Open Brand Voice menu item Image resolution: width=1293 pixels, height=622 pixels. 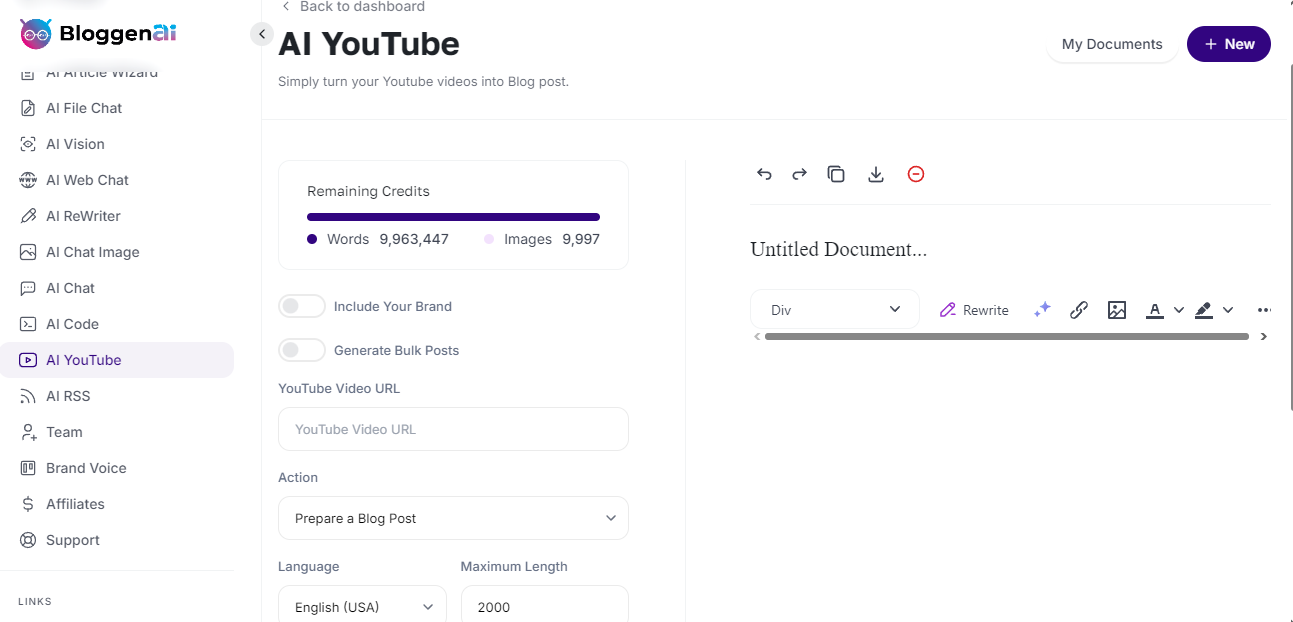(x=117, y=468)
